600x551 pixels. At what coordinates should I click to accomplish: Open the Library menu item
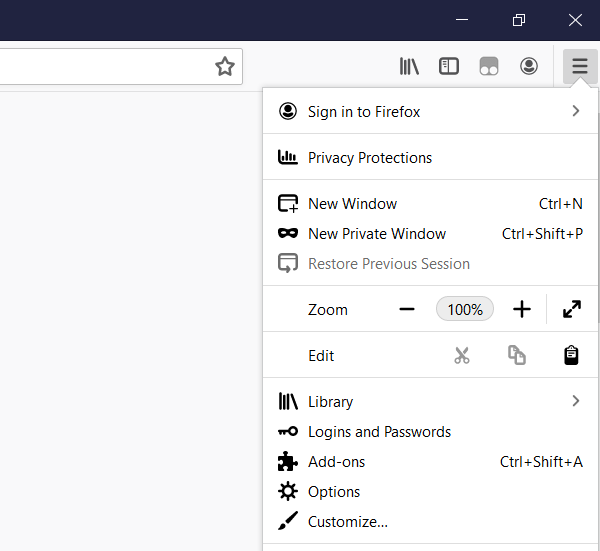click(430, 401)
